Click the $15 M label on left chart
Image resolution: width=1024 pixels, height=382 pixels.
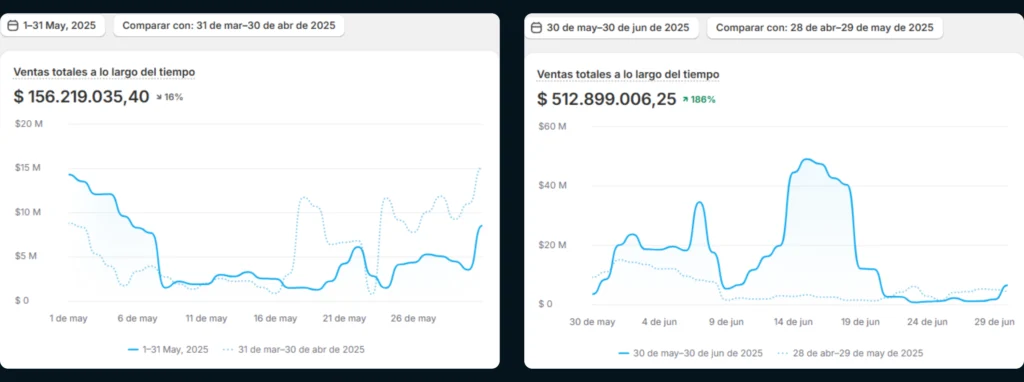(27, 168)
